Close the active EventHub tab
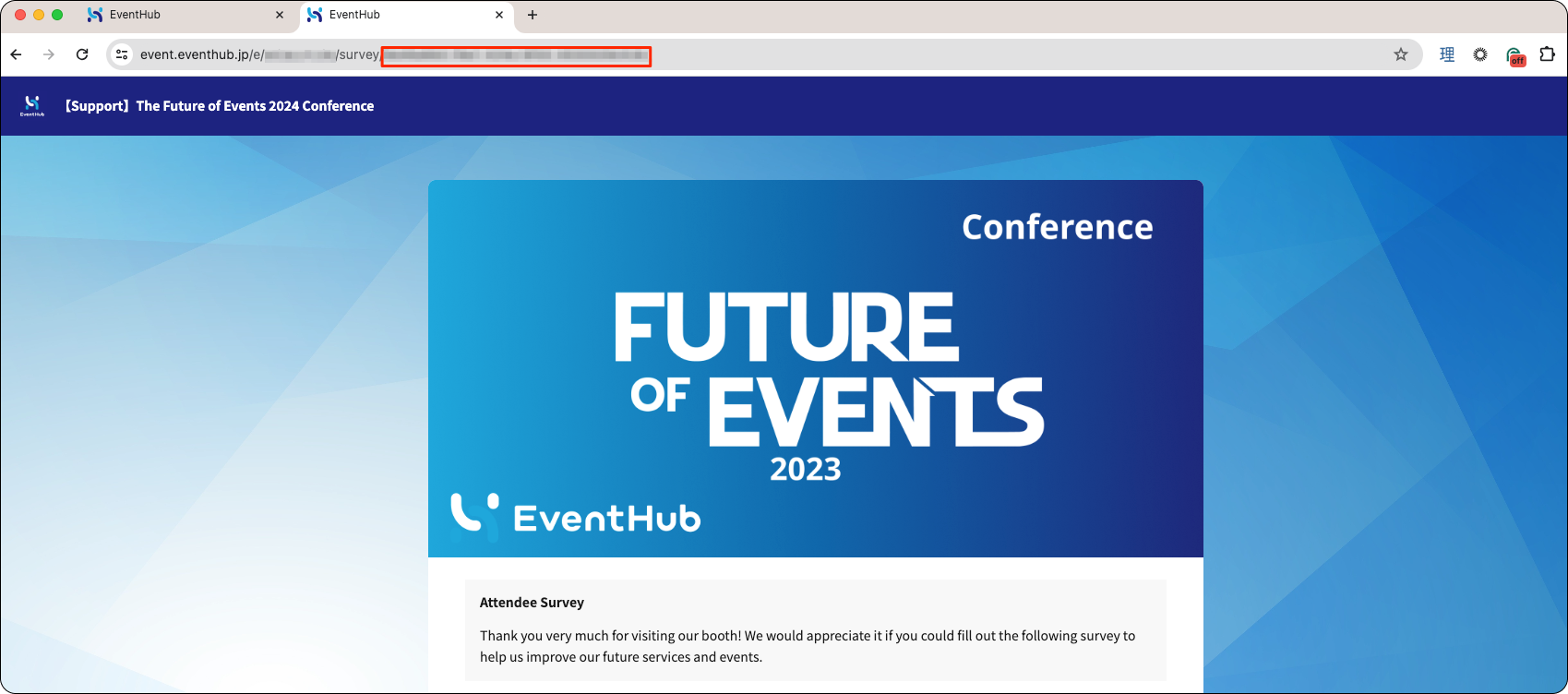Image resolution: width=1568 pixels, height=694 pixels. (499, 15)
